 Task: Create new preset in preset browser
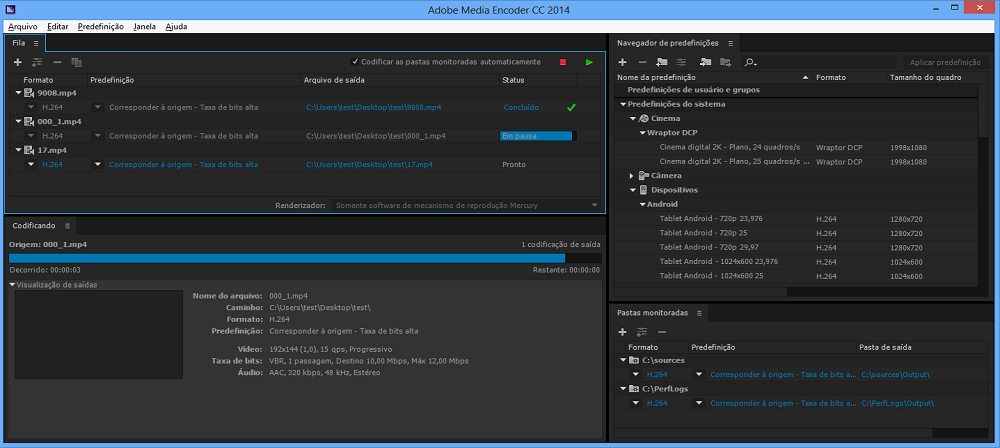pyautogui.click(x=622, y=62)
